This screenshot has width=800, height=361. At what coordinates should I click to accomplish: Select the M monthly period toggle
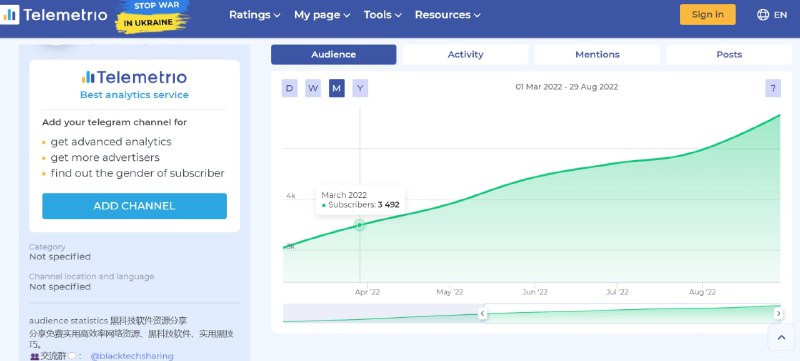point(336,88)
